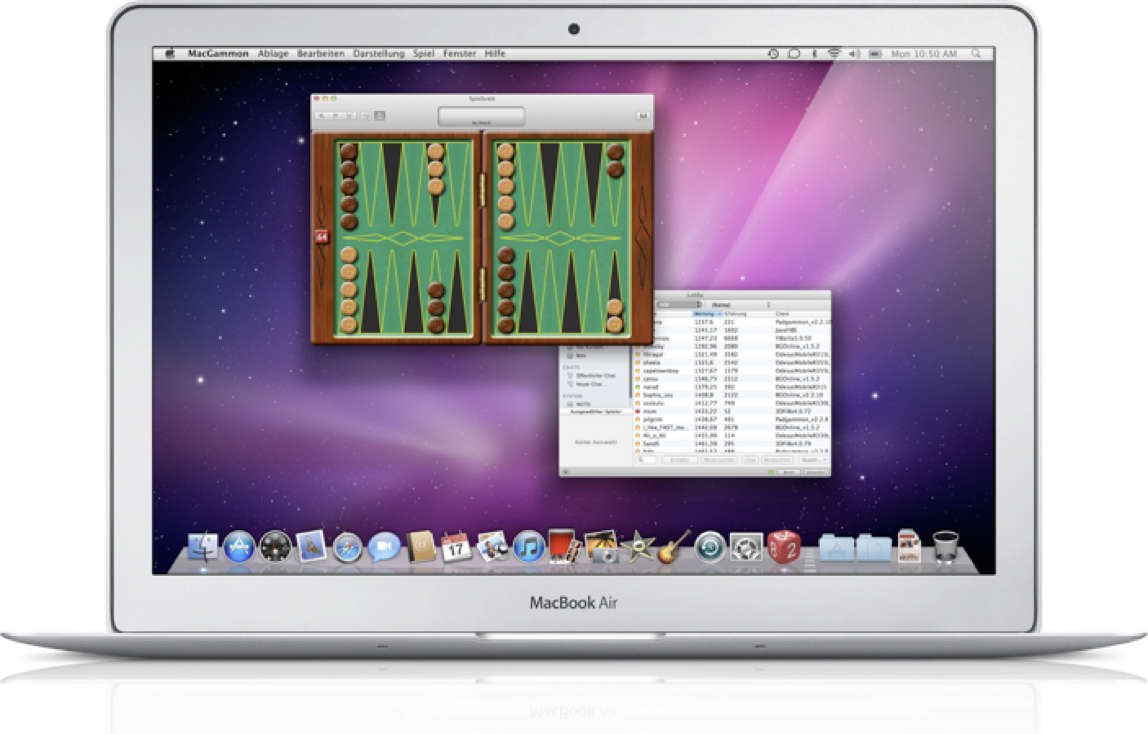This screenshot has width=1148, height=734.
Task: Open the Spiel menu
Action: pyautogui.click(x=424, y=53)
